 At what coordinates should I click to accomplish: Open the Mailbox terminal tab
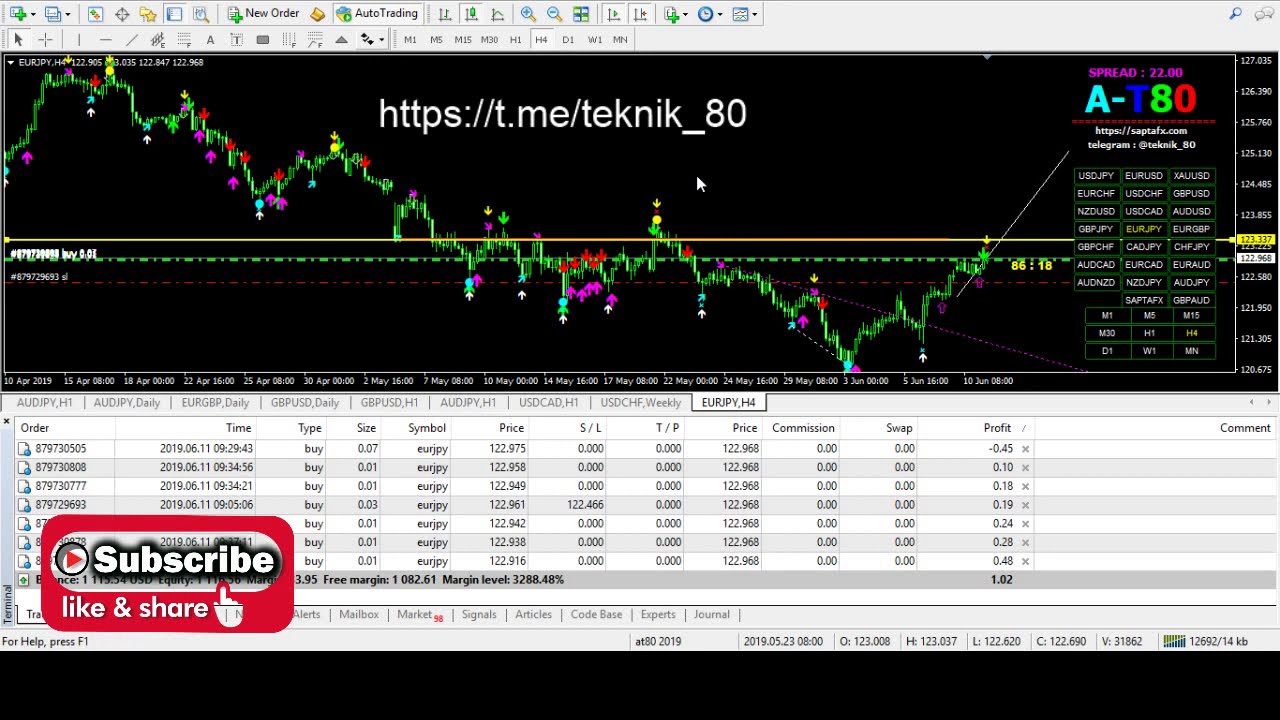pos(358,615)
